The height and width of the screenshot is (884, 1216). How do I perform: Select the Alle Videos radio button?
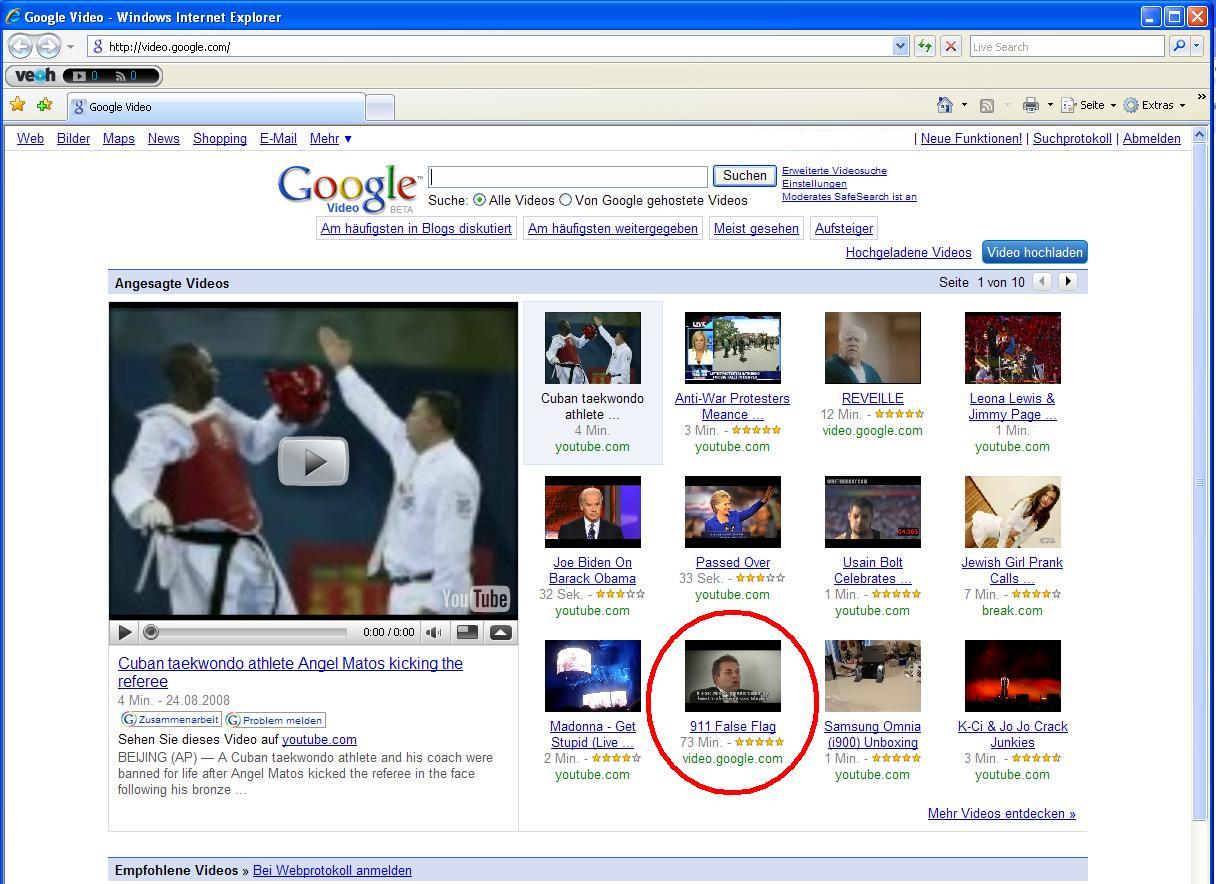[x=479, y=200]
